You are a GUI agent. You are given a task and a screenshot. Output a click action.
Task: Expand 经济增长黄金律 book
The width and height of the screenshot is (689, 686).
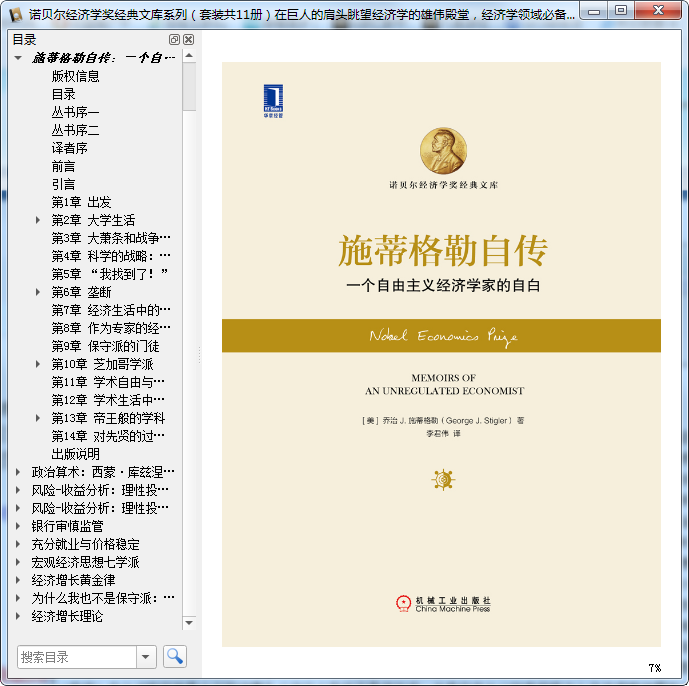(18, 580)
